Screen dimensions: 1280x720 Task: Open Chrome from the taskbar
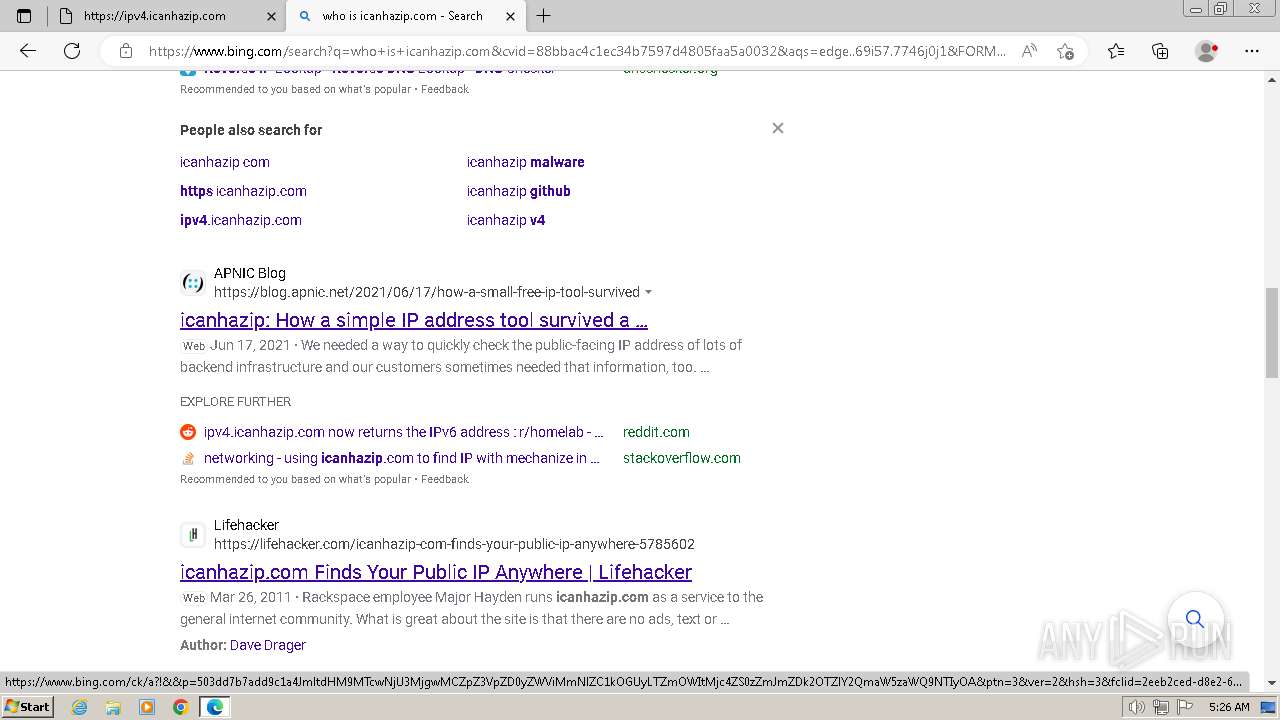tap(180, 707)
